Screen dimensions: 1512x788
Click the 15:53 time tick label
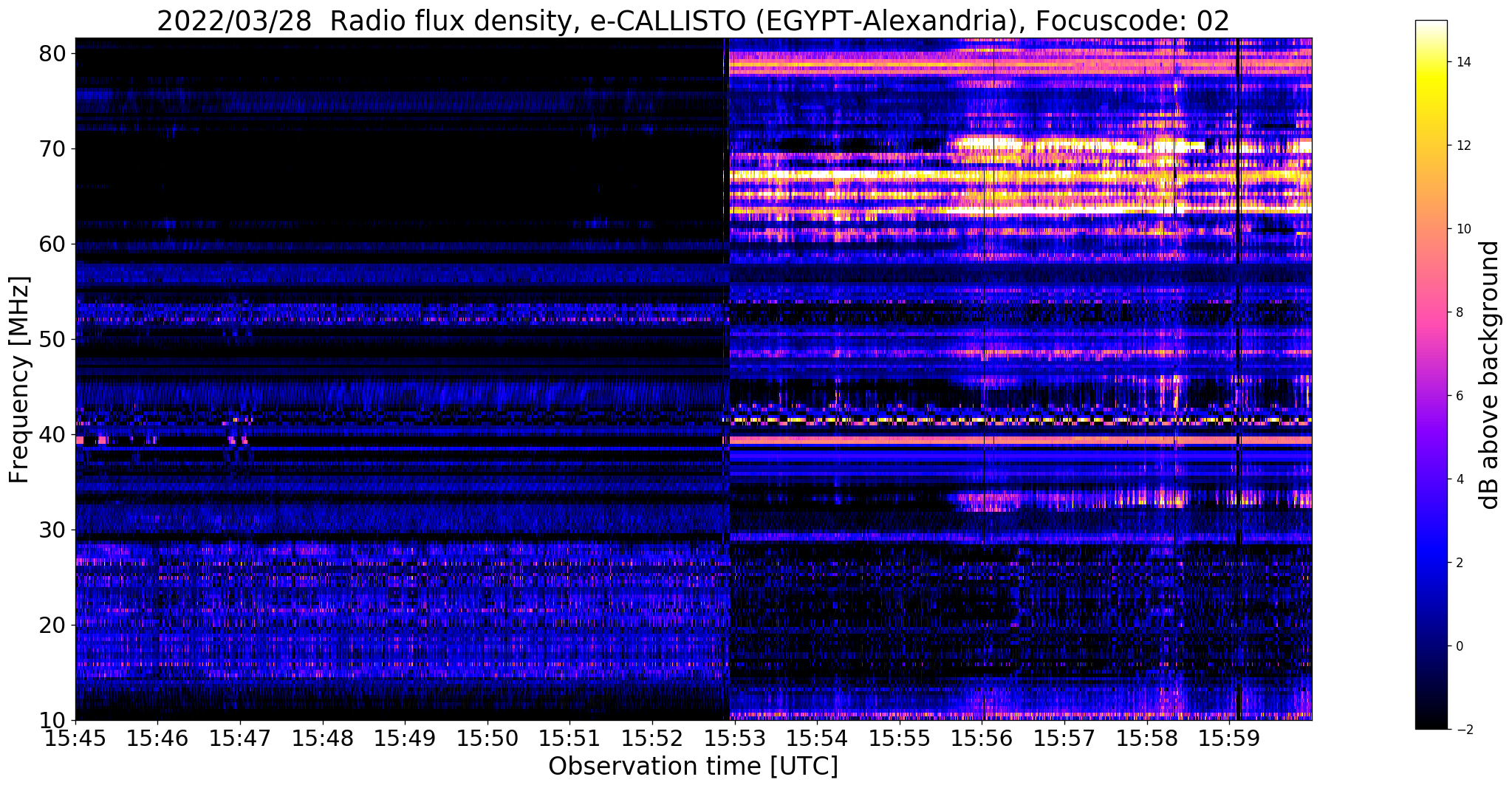click(x=735, y=738)
